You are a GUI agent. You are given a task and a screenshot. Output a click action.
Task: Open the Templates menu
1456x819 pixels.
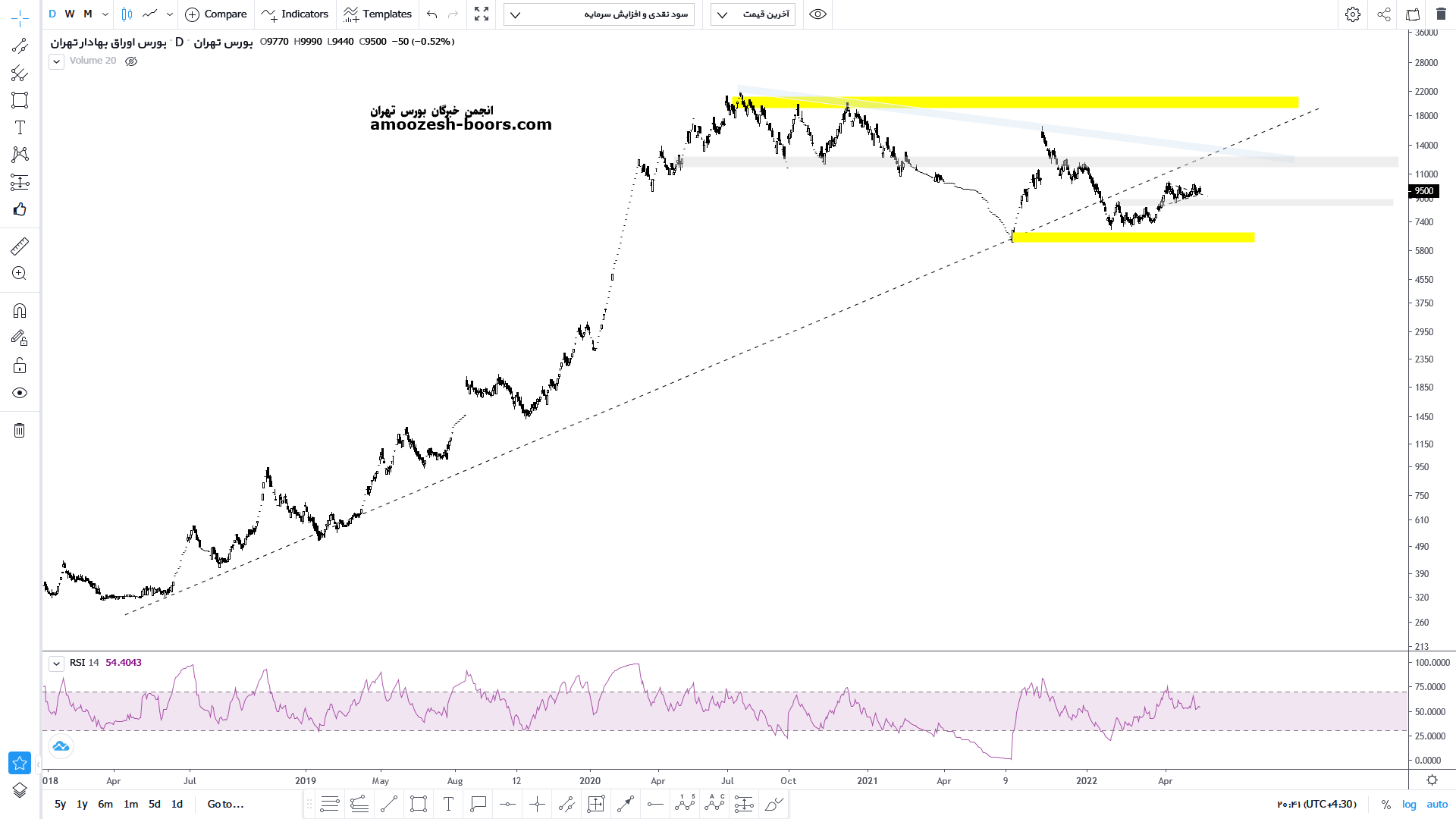coord(378,14)
